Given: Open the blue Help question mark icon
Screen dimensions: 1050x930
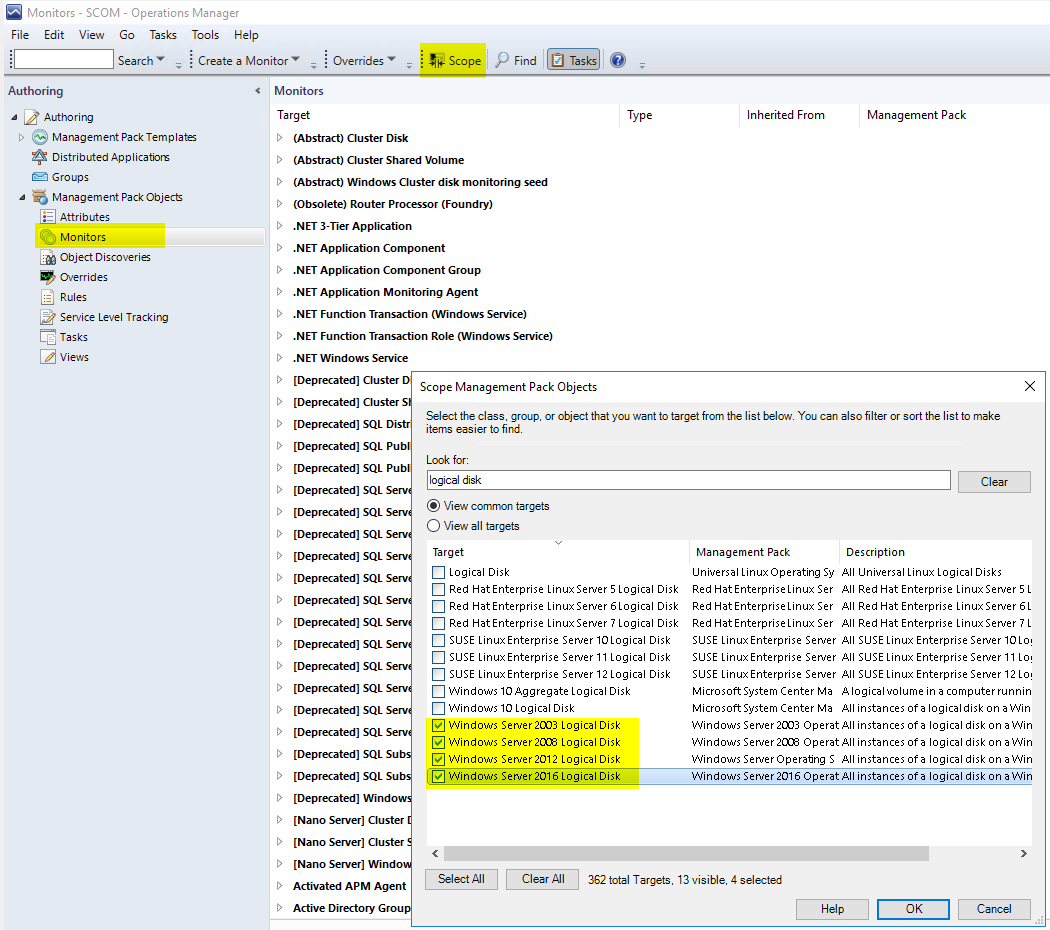Looking at the screenshot, I should [x=618, y=60].
